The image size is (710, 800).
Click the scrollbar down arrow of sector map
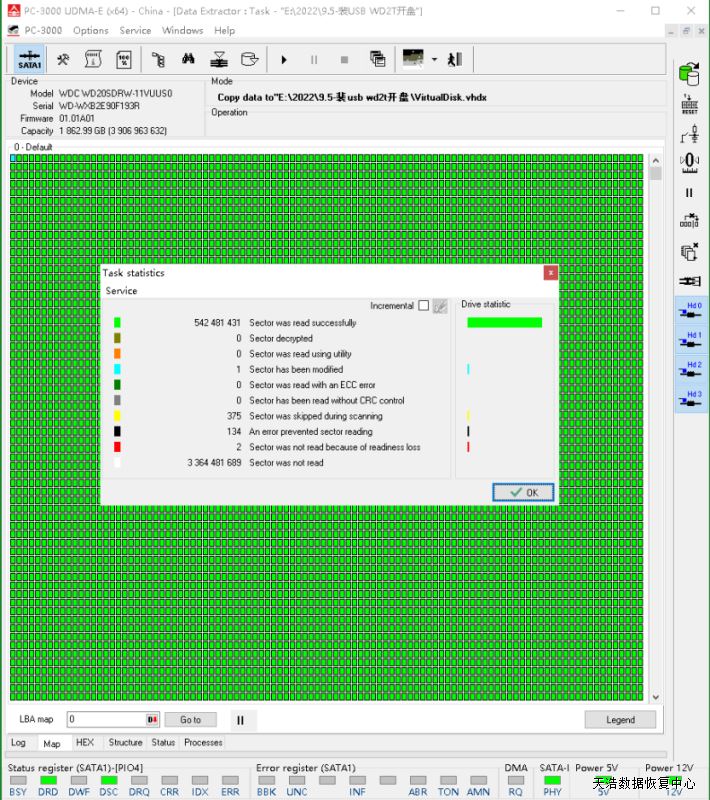(x=656, y=697)
